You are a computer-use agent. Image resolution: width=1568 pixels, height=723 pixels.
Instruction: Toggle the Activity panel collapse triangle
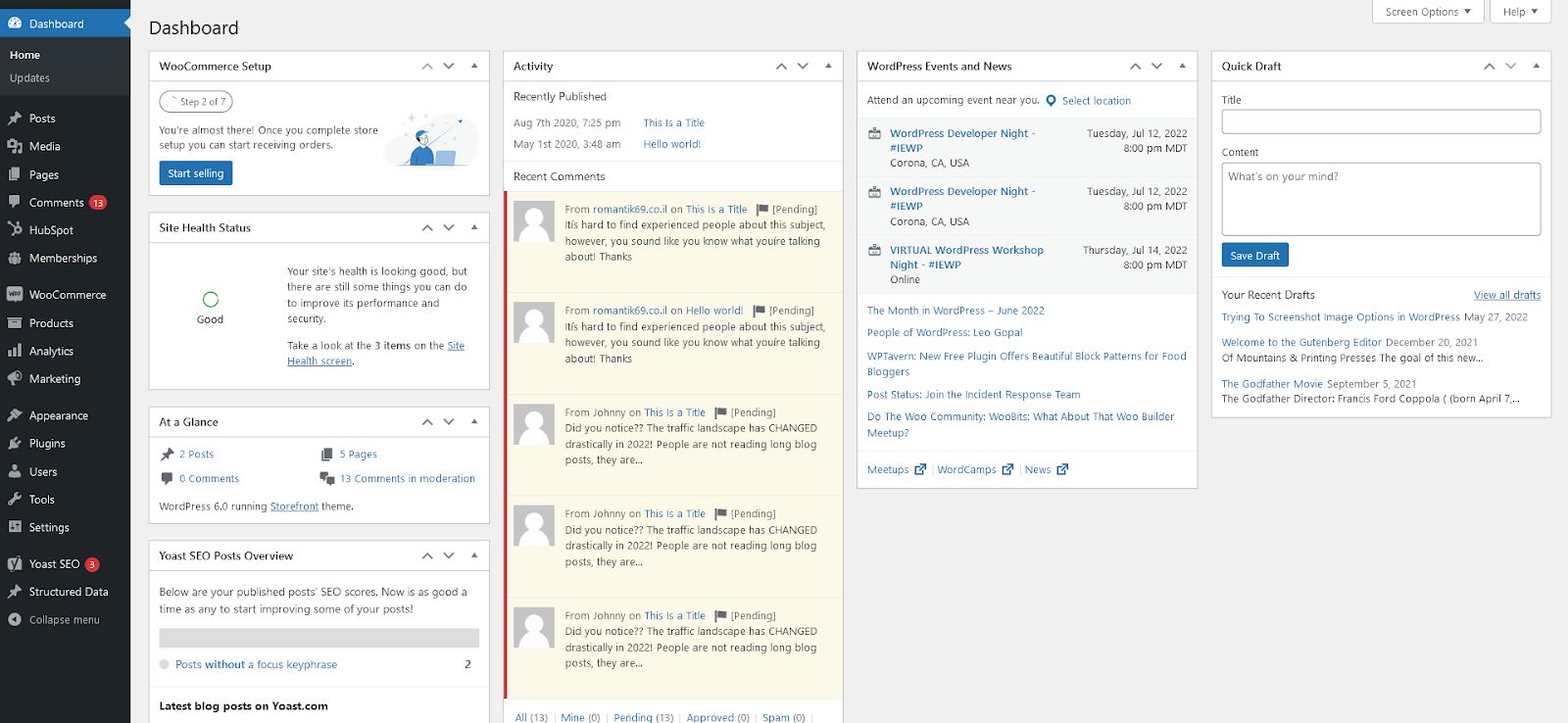point(828,66)
